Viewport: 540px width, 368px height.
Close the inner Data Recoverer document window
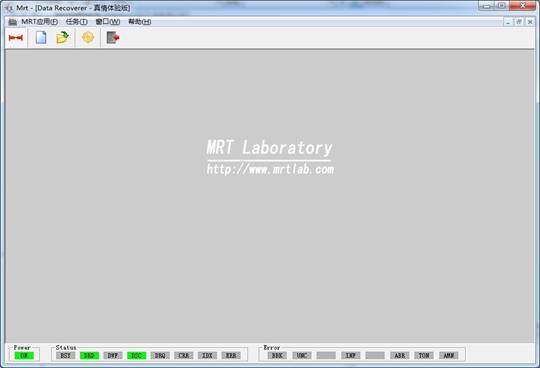[x=530, y=22]
